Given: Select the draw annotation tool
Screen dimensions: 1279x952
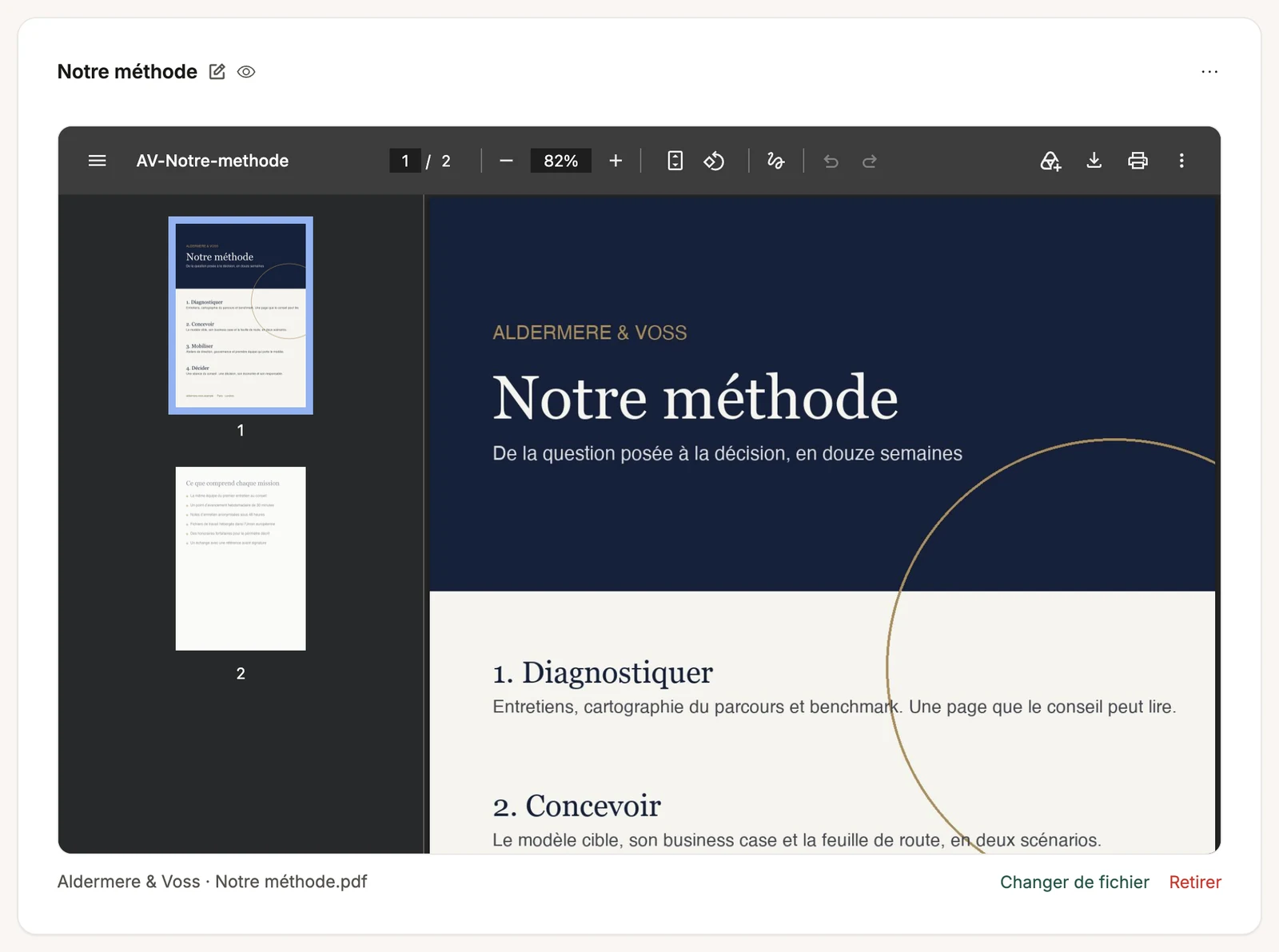Looking at the screenshot, I should 775,161.
